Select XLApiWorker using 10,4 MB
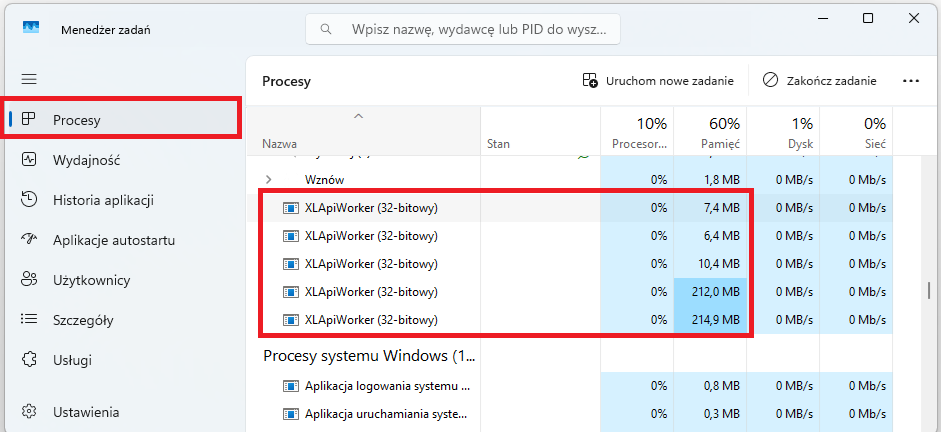941x432 pixels. pyautogui.click(x=570, y=263)
